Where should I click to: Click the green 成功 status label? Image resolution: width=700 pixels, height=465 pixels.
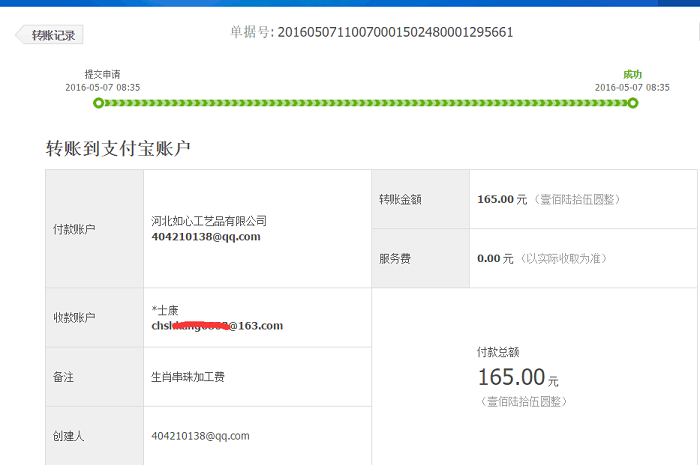pyautogui.click(x=632, y=74)
